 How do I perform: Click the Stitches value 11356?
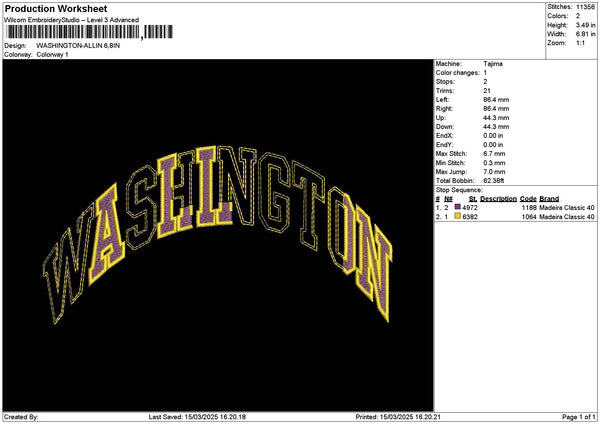click(585, 7)
